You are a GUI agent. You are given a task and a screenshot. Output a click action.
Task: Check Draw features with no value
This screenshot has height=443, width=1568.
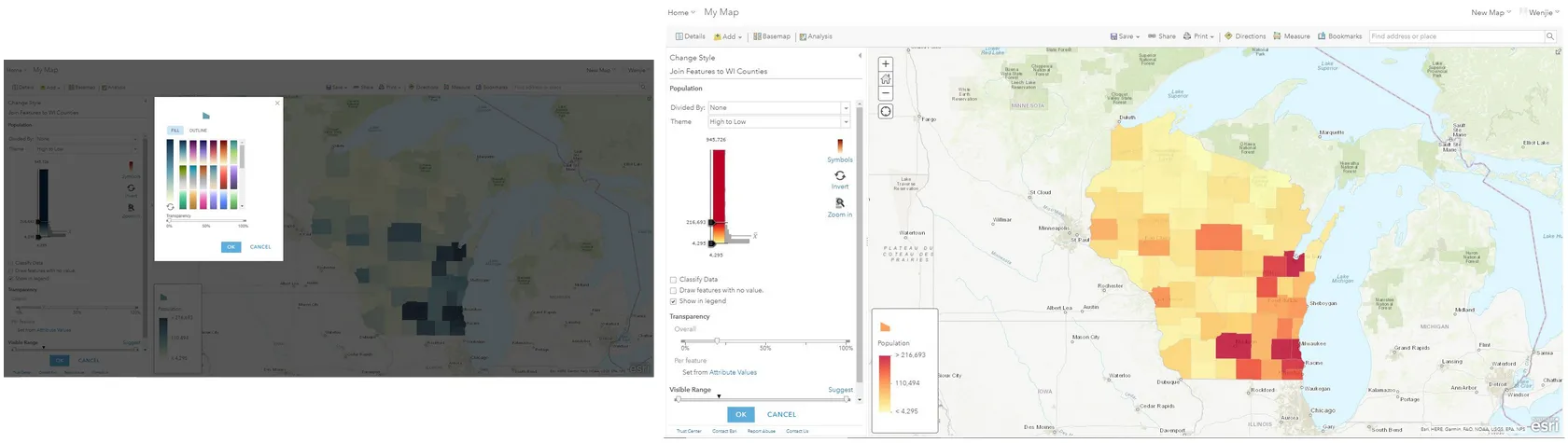(x=673, y=291)
